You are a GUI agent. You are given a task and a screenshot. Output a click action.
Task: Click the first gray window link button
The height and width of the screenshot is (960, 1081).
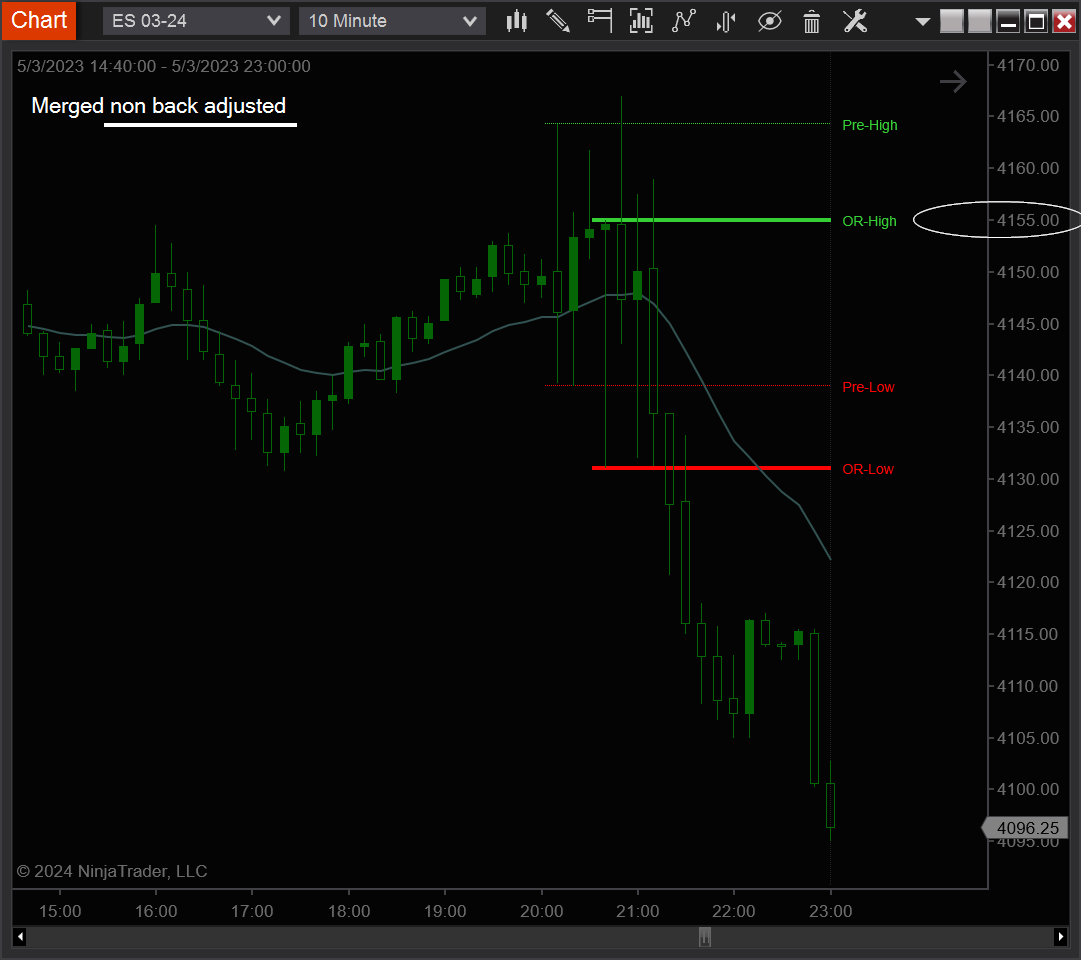coord(951,21)
